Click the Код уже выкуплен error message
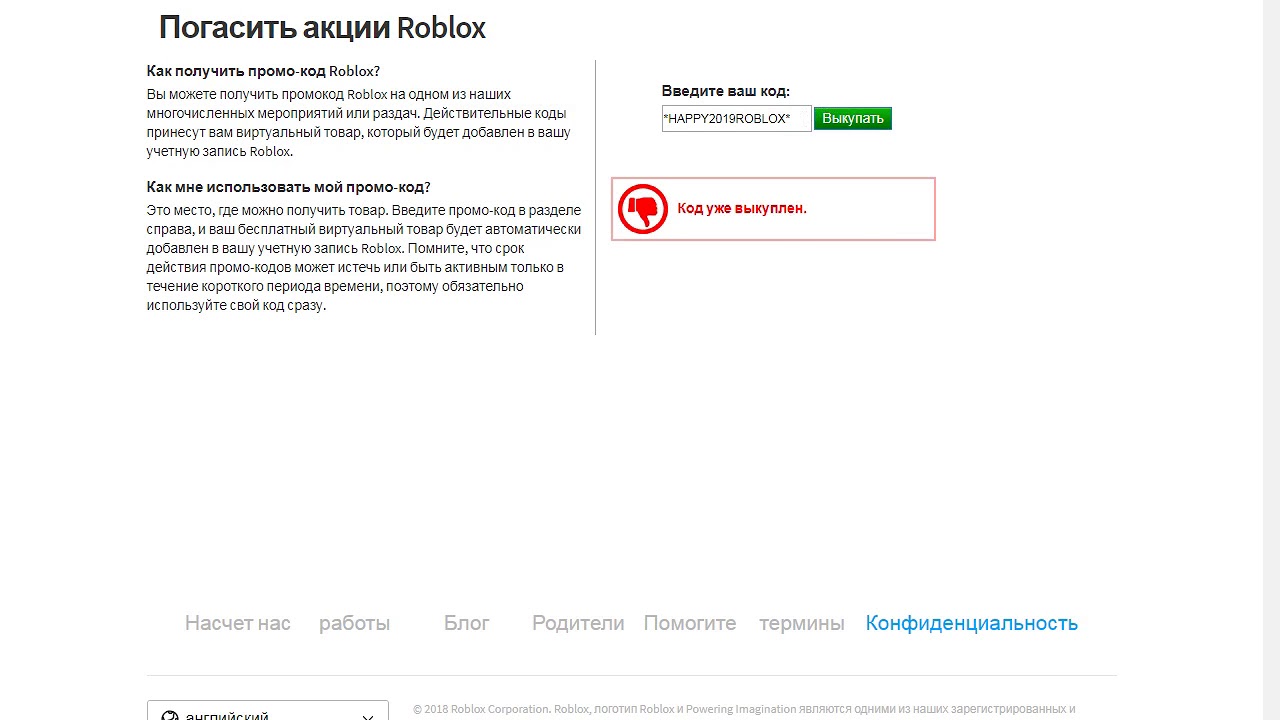This screenshot has height=720, width=1280. [x=742, y=209]
